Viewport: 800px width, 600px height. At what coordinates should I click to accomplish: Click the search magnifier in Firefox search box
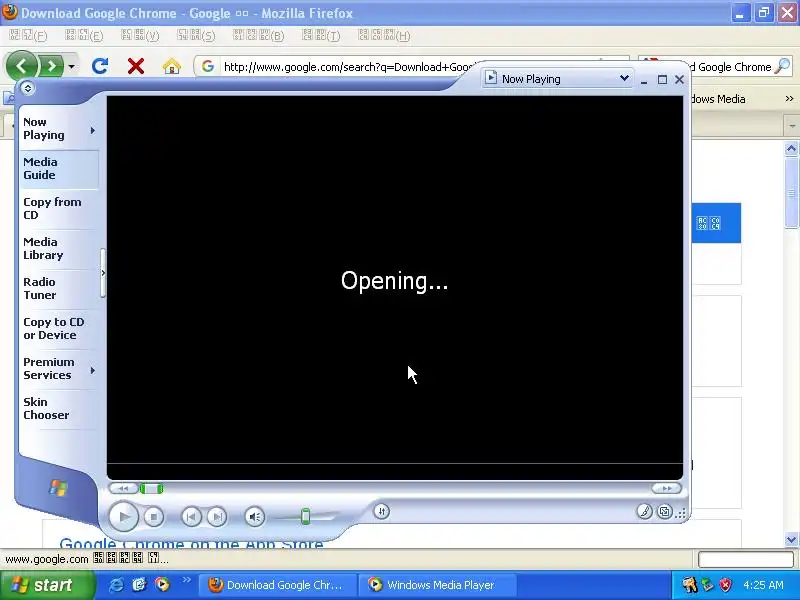click(783, 66)
